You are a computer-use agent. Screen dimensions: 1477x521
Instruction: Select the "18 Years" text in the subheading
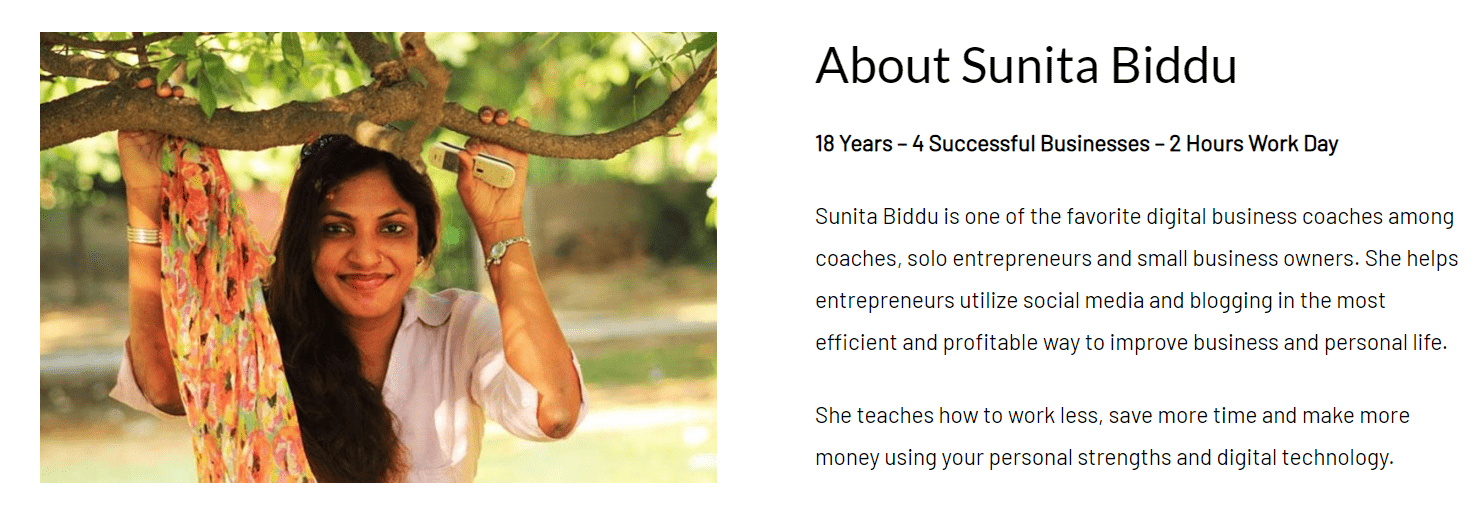pyautogui.click(x=853, y=144)
